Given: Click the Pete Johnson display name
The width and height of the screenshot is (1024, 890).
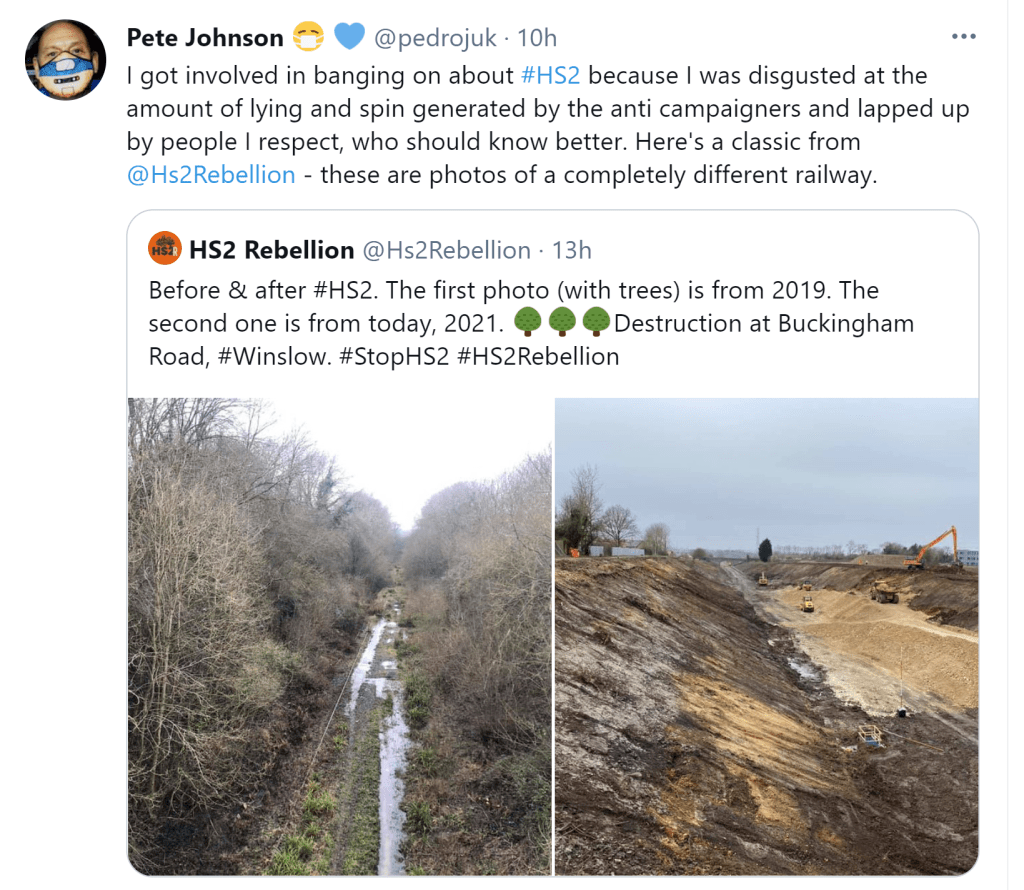Looking at the screenshot, I should (x=205, y=38).
